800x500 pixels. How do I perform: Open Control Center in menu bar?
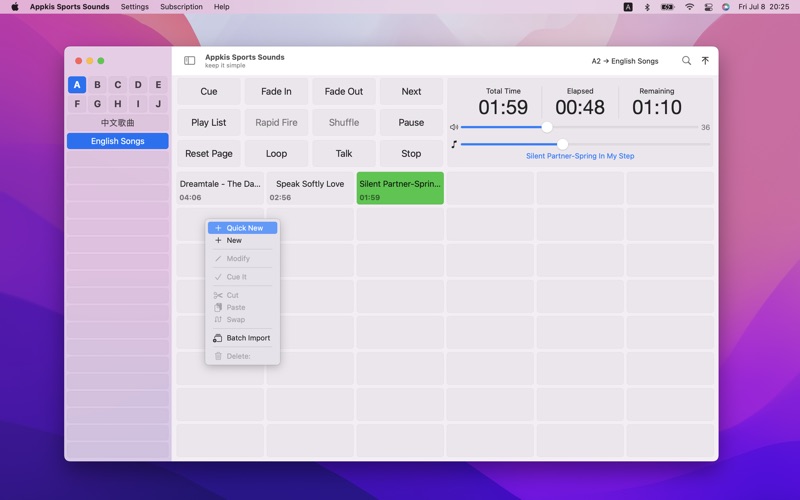708,7
